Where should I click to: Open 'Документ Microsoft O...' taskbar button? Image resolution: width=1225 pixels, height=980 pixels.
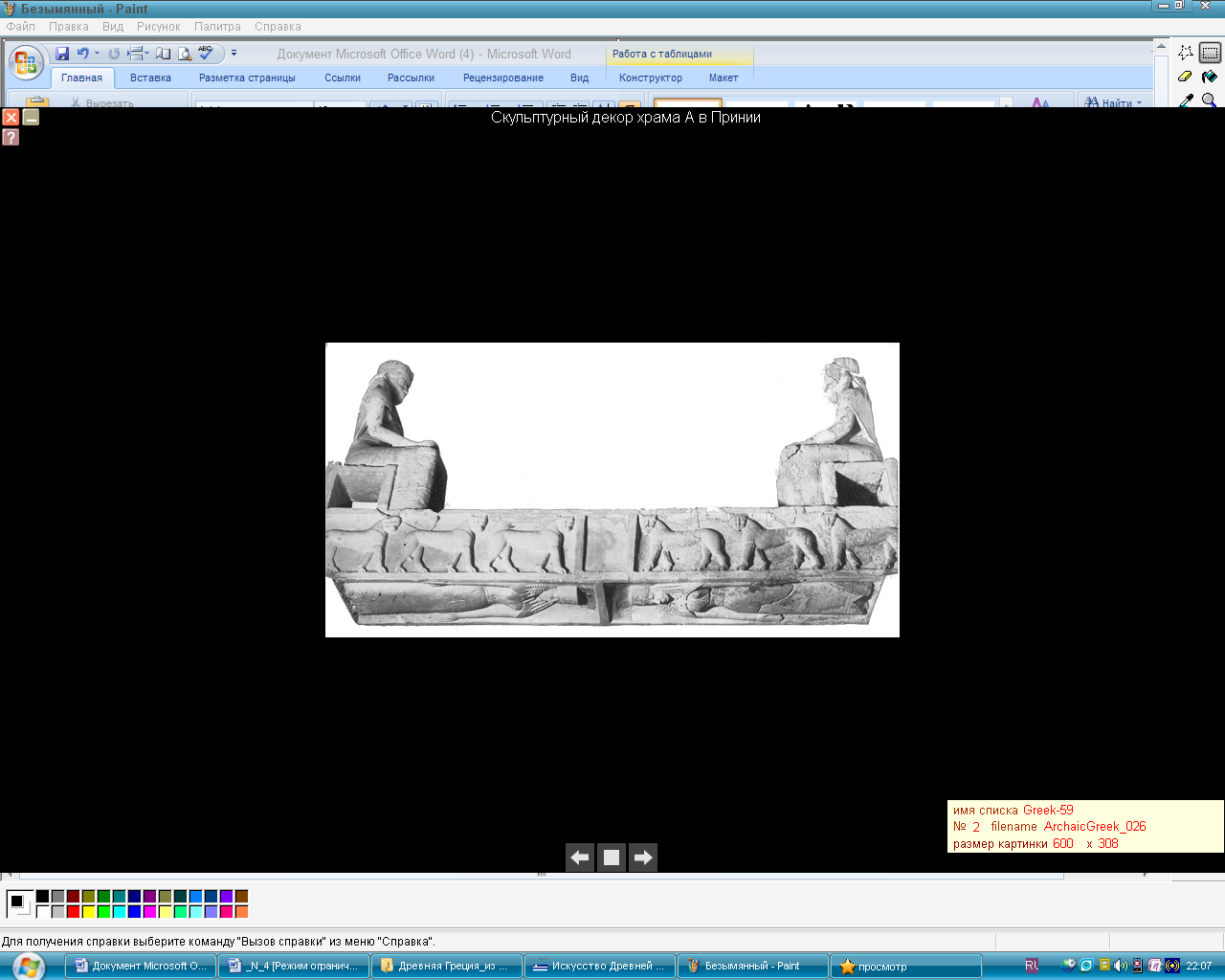pos(140,967)
